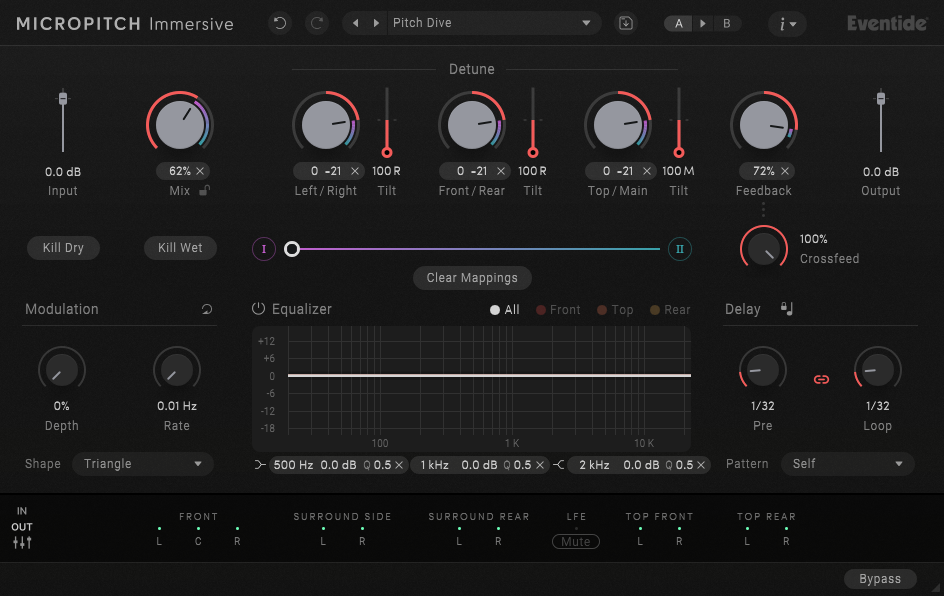
Task: Click the modulation Depth knob
Action: (61, 370)
